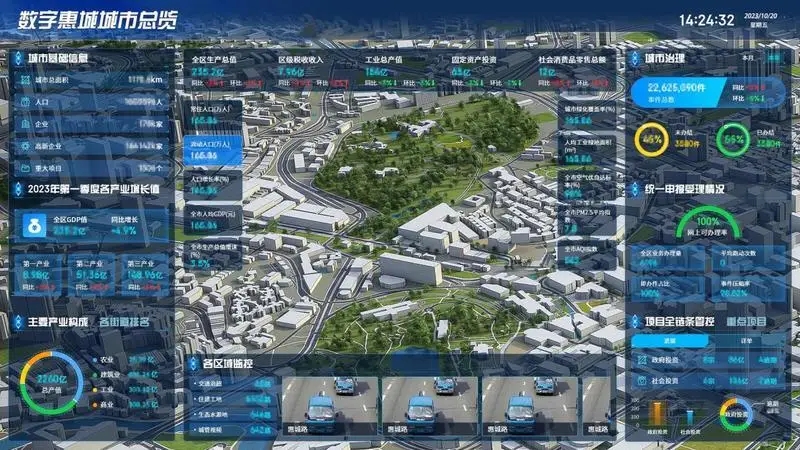Switch to the 重点项目 tab
Viewport: 800px width, 450px height.
tap(745, 322)
